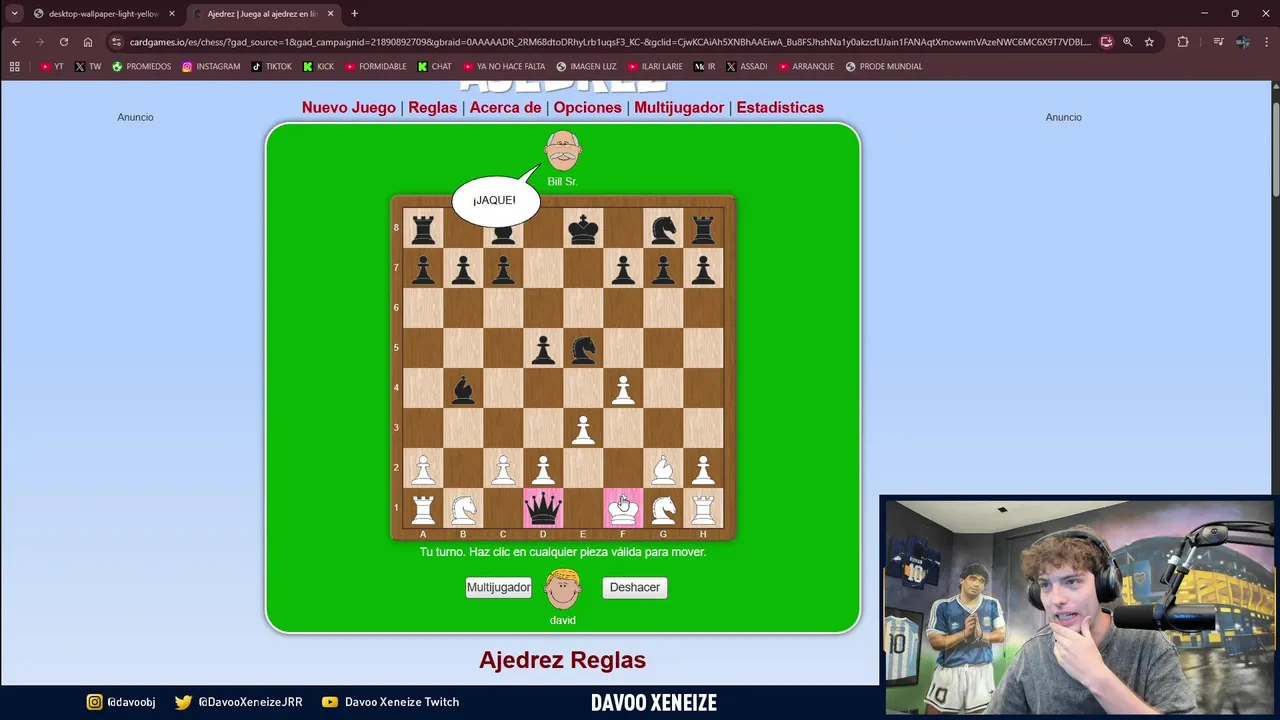
Task: Open the PRODE MUNDIAL bookmark
Action: tap(884, 67)
